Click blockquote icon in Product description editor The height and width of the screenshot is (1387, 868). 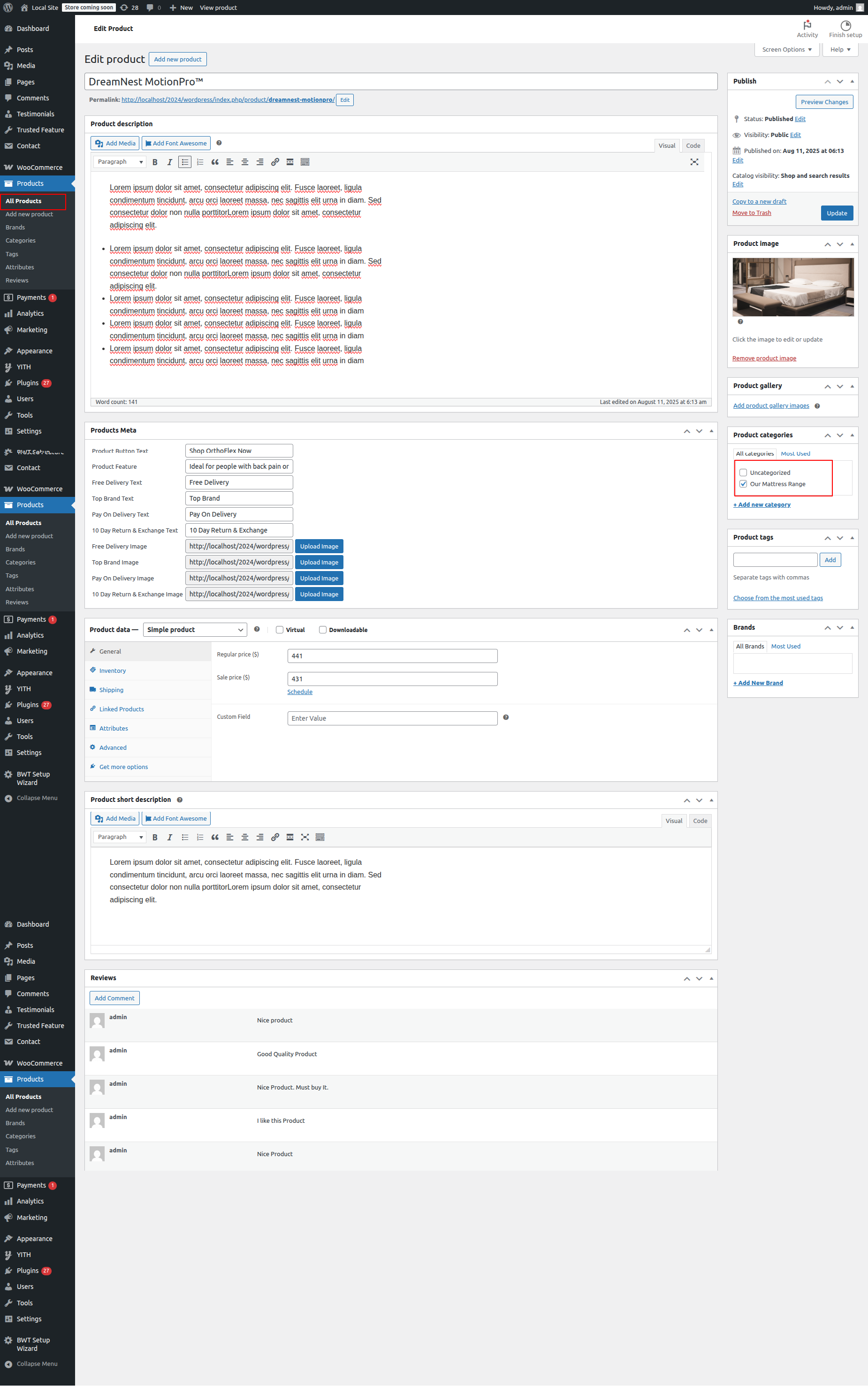(215, 162)
